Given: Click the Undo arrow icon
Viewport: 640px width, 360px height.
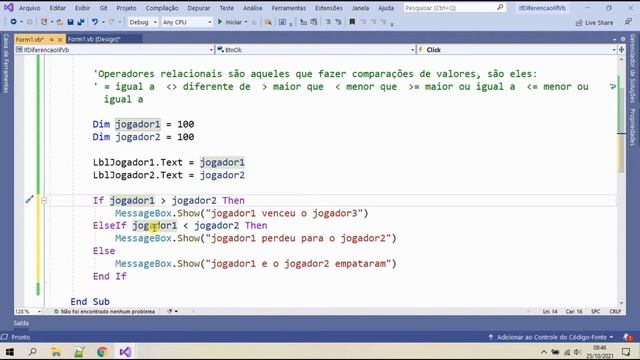Looking at the screenshot, I should pyautogui.click(x=95, y=22).
